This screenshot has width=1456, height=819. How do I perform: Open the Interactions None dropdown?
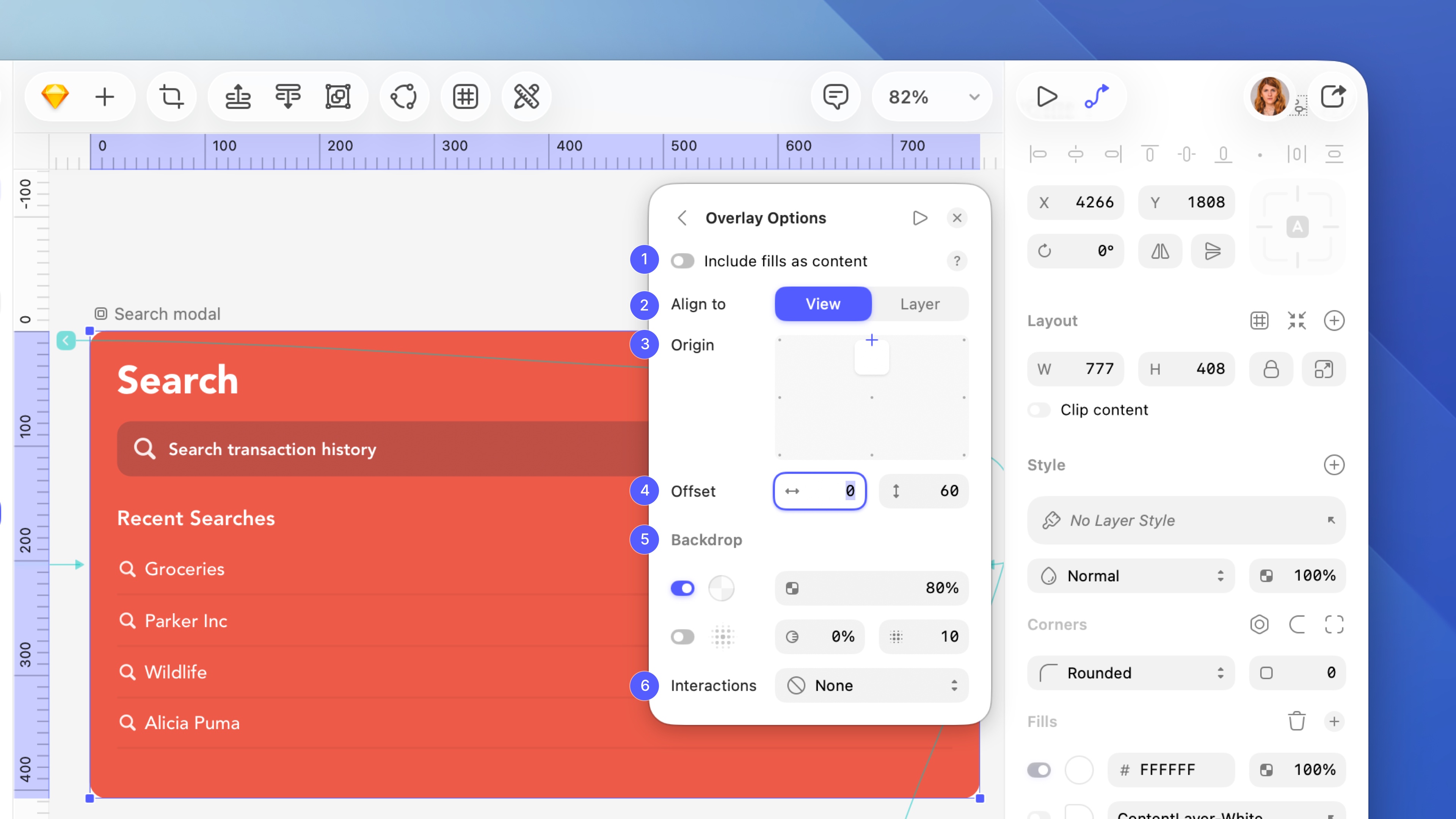coord(872,686)
